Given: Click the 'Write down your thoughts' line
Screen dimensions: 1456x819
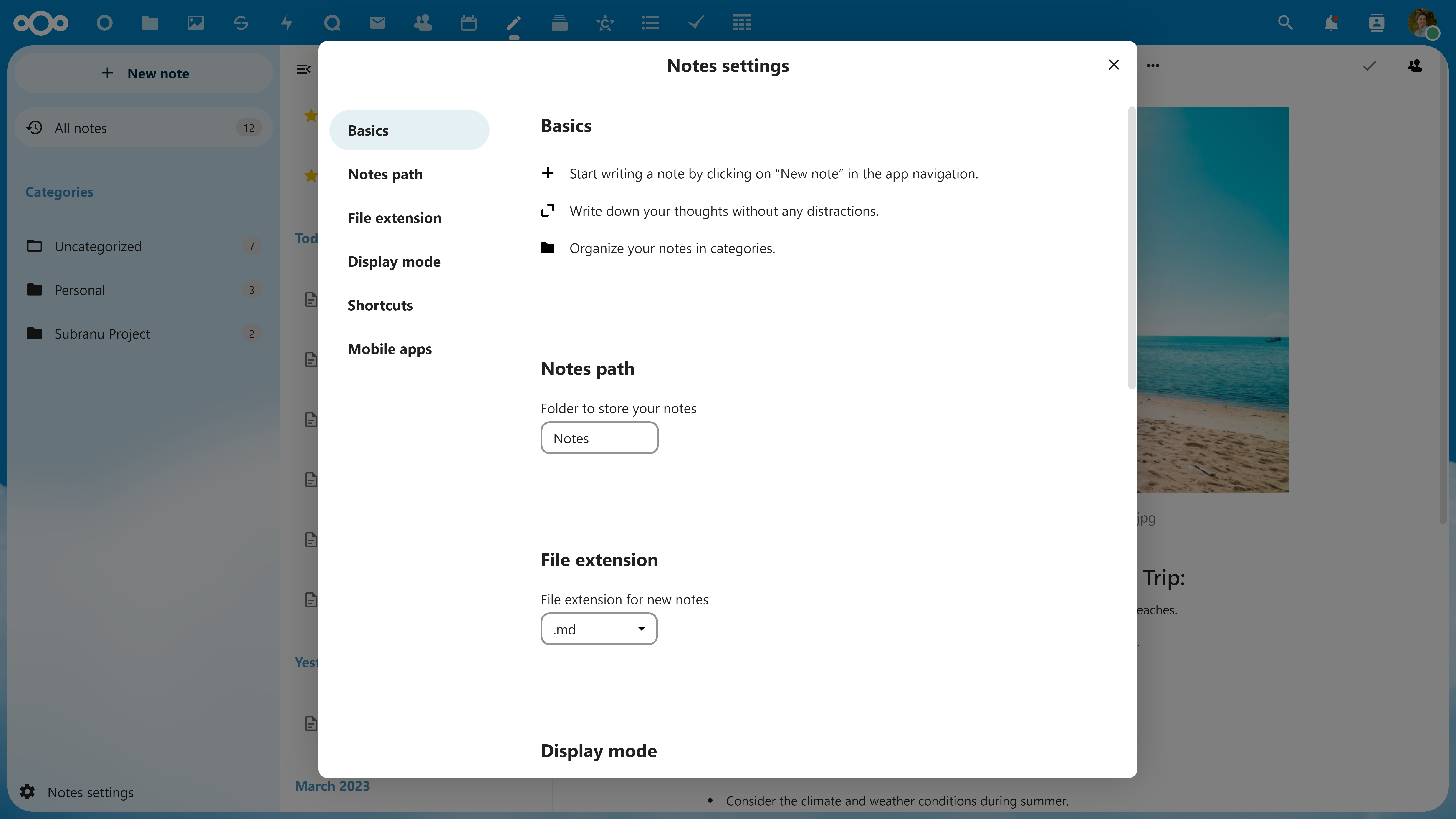Looking at the screenshot, I should tap(724, 211).
